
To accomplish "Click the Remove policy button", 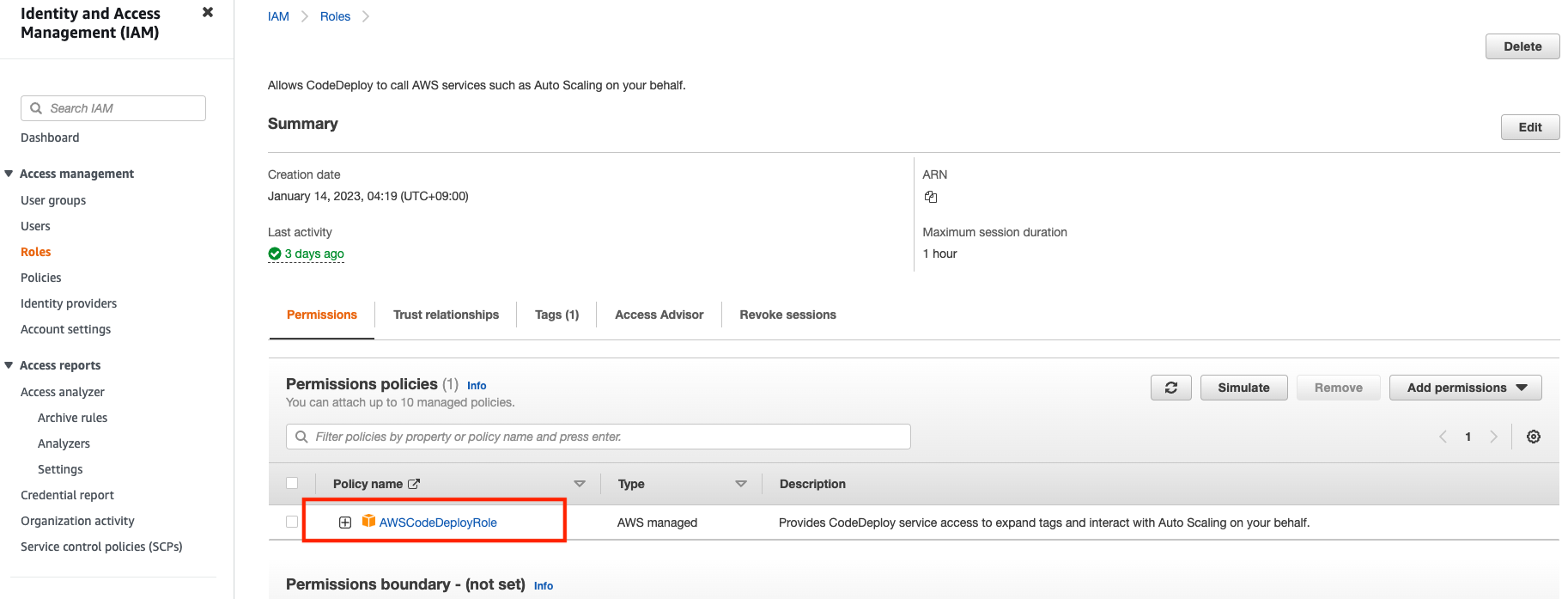I will pos(1338,388).
